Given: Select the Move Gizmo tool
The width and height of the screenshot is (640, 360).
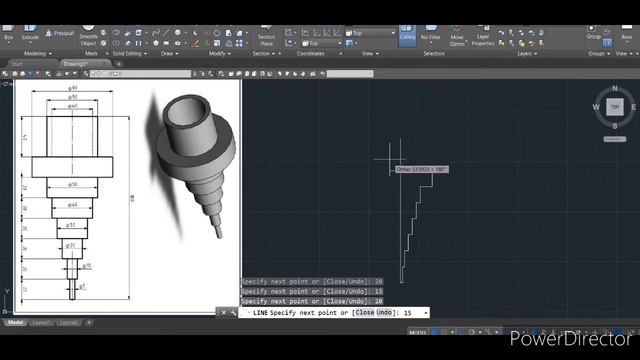Looking at the screenshot, I should pos(457,36).
